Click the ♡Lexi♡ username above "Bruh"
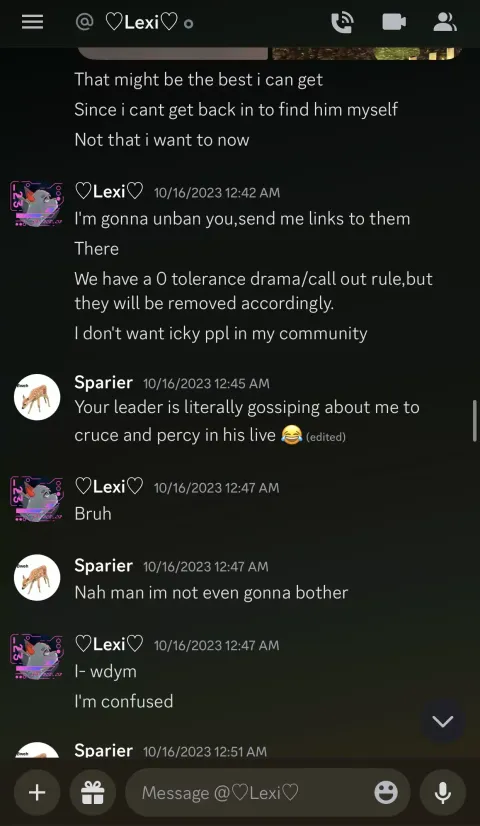This screenshot has height=826, width=480. click(109, 486)
